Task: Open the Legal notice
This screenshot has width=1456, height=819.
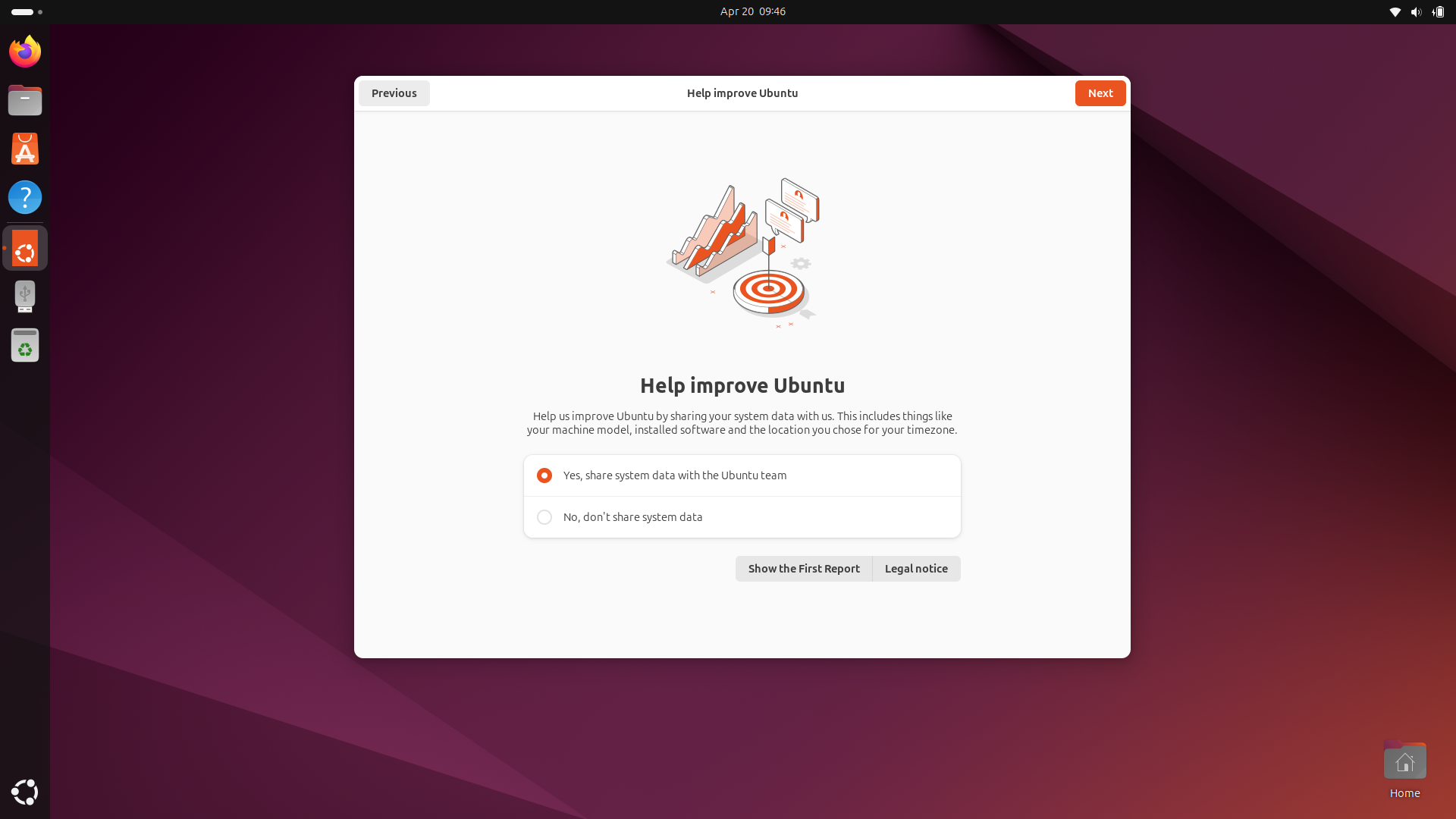Action: click(x=916, y=569)
